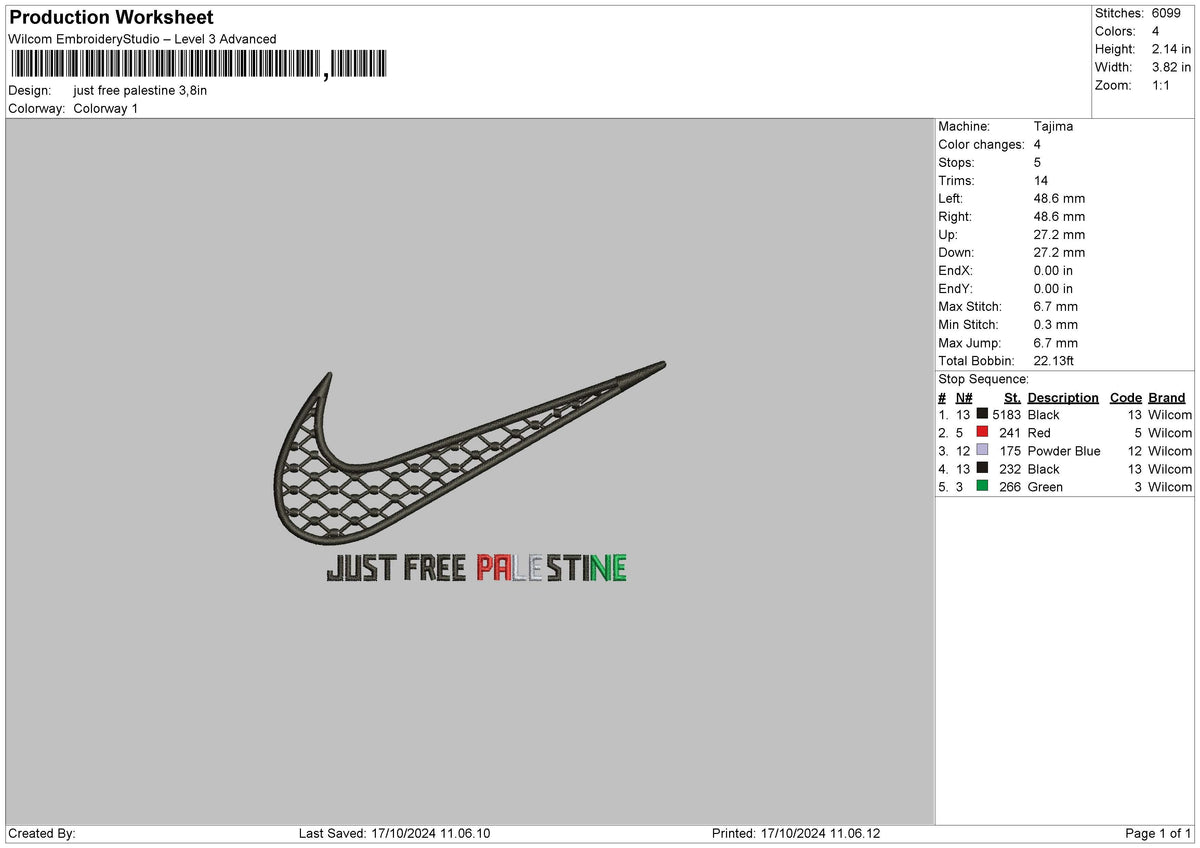Click the 'EndY:' label
The width and height of the screenshot is (1200, 848).
point(956,288)
